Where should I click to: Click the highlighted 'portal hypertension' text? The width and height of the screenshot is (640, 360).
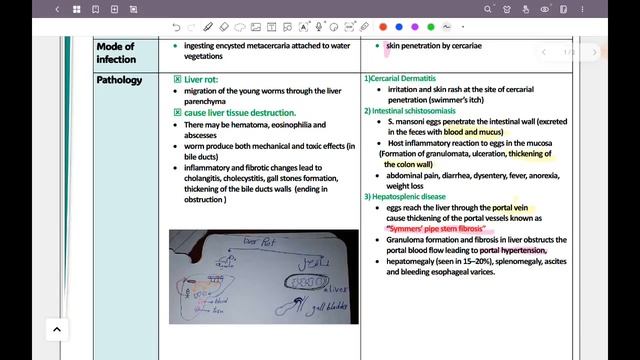coord(513,251)
